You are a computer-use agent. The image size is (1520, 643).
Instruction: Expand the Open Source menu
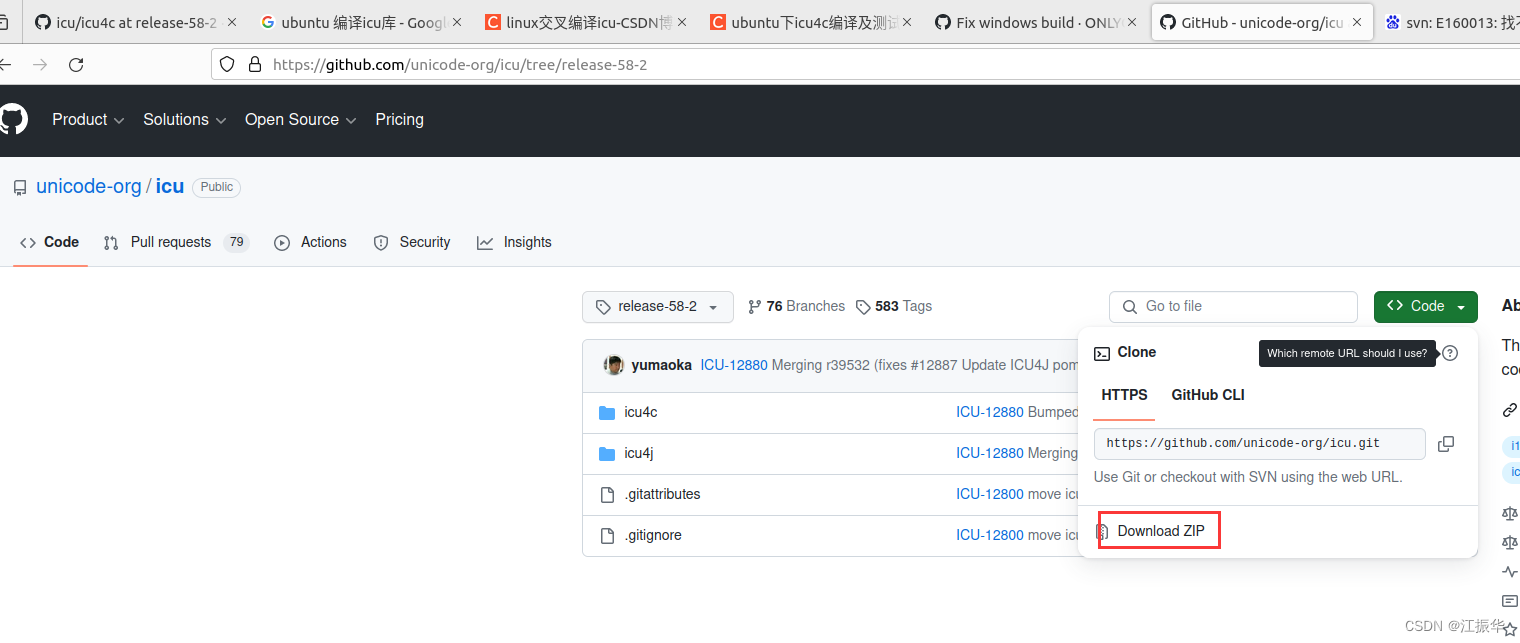(301, 120)
